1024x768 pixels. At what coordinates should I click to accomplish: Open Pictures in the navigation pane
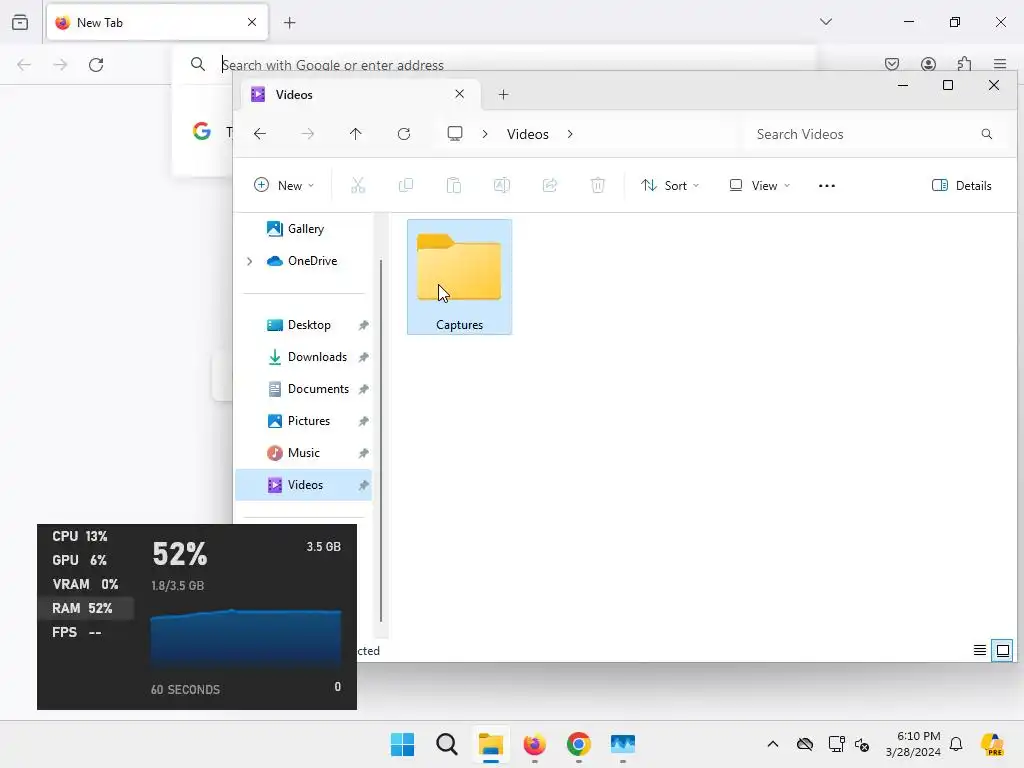304,421
